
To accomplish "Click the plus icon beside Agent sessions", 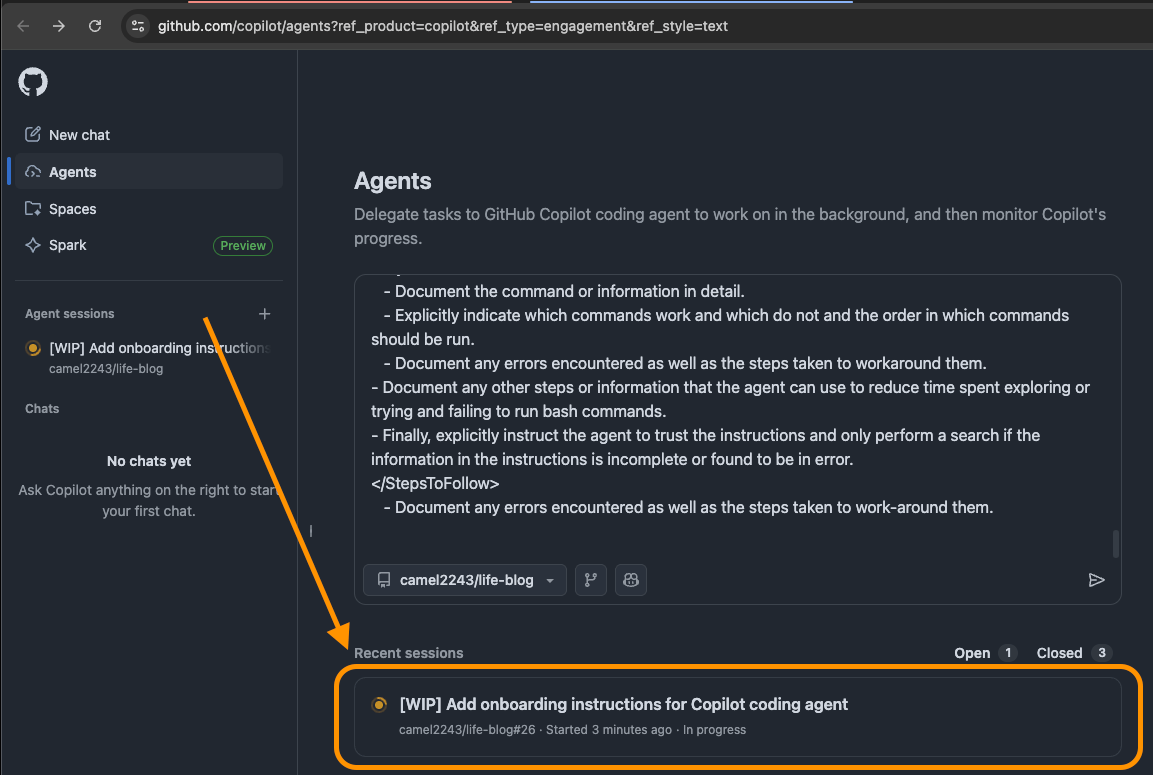I will pyautogui.click(x=264, y=313).
